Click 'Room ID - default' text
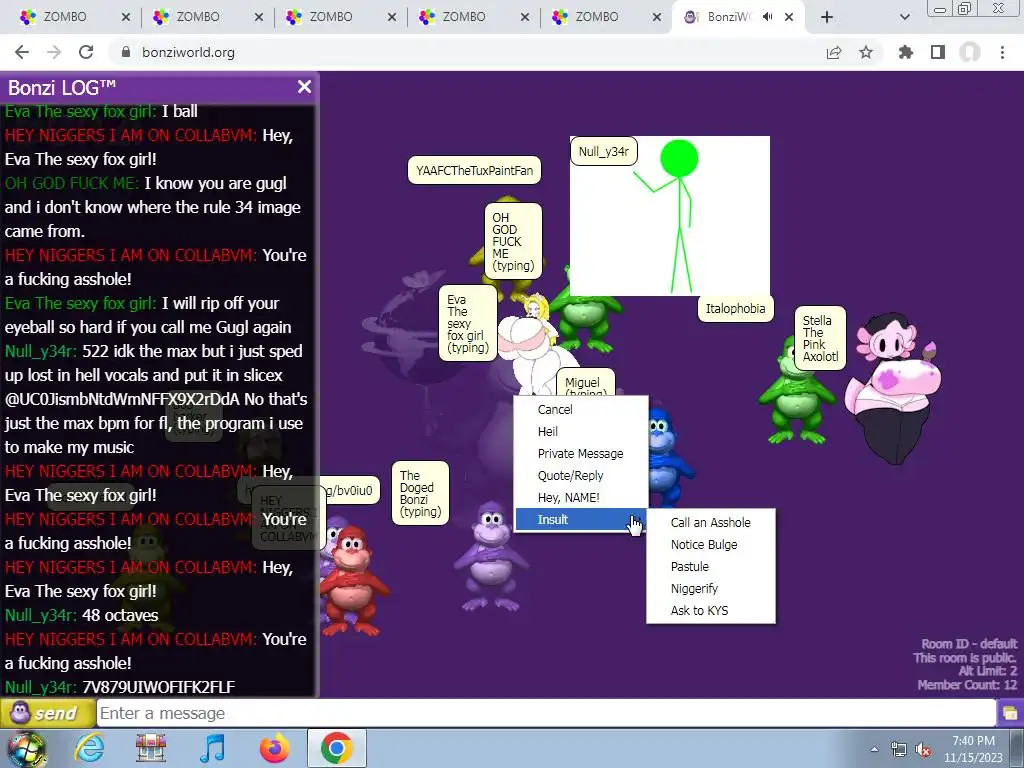The height and width of the screenshot is (768, 1024). 969,644
